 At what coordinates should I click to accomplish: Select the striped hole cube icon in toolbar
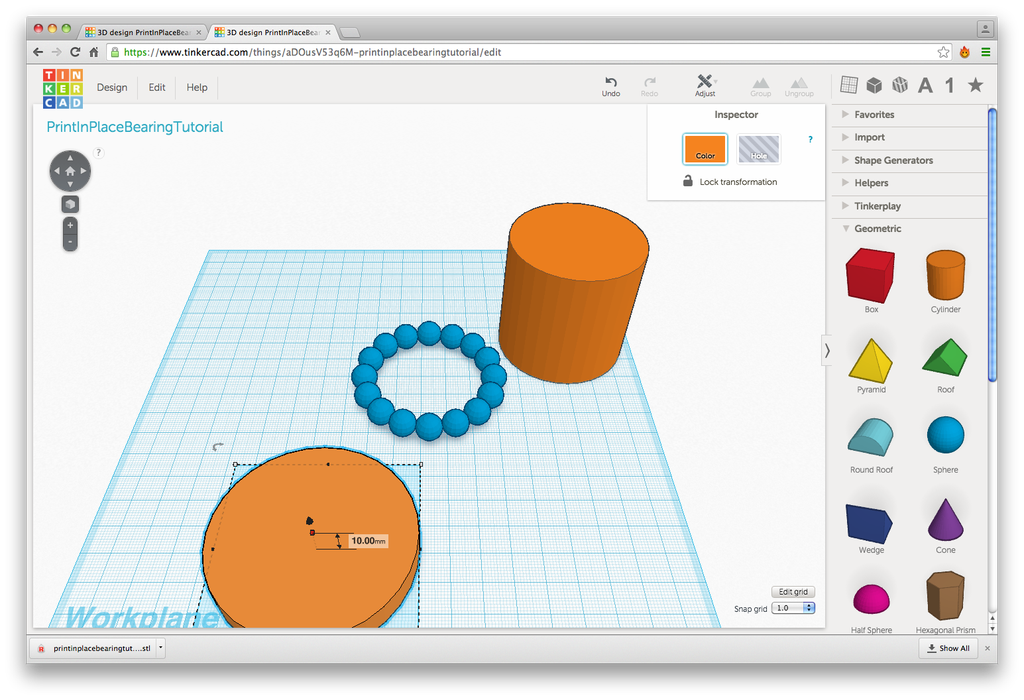click(x=900, y=85)
